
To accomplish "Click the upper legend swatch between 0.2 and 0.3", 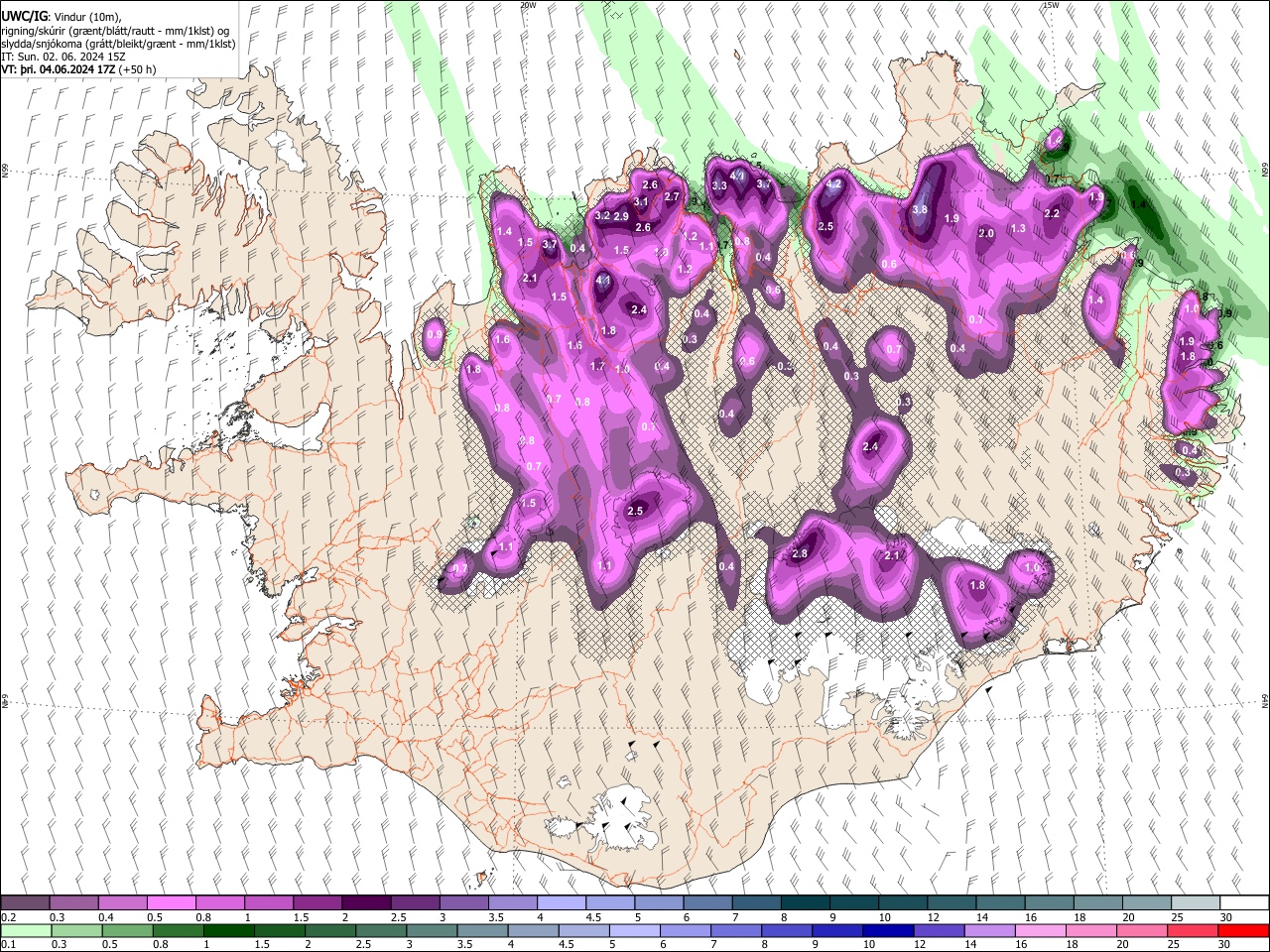I will 25,903.
